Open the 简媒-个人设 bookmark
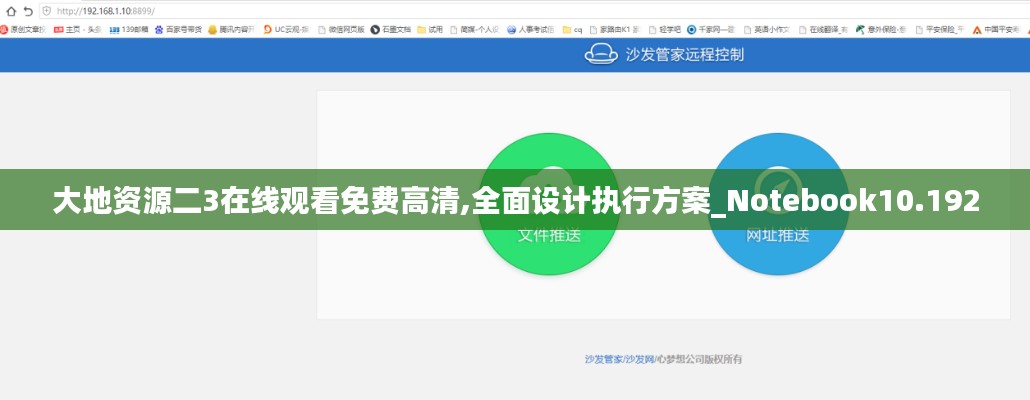 [x=475, y=30]
